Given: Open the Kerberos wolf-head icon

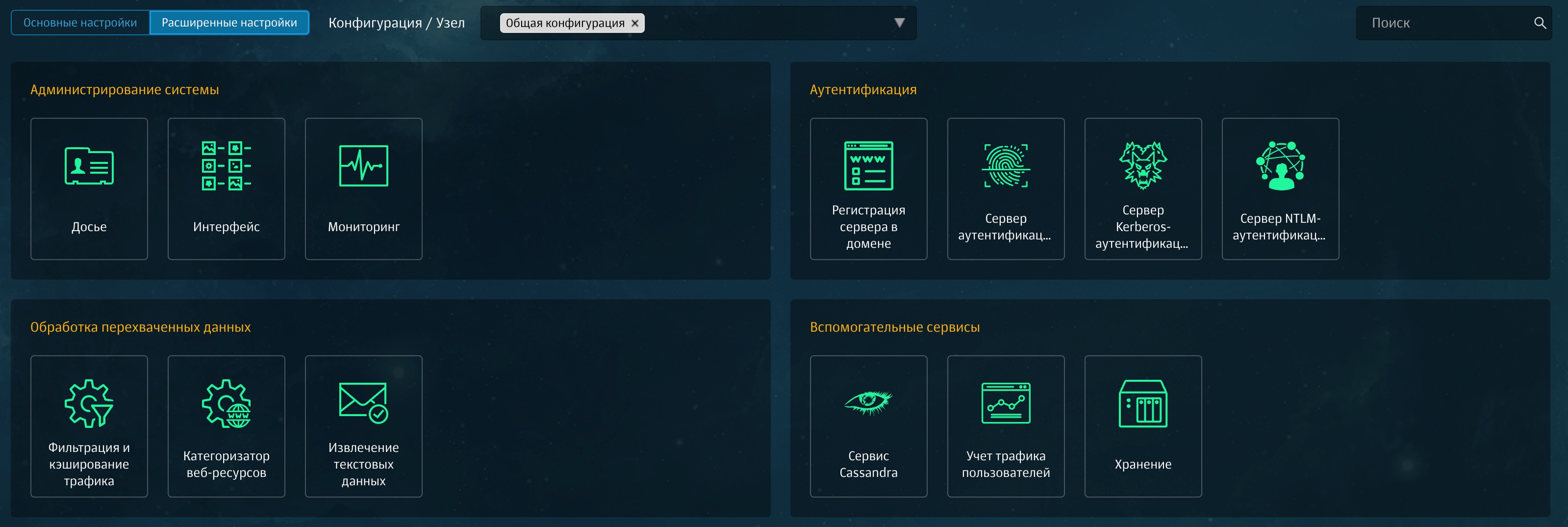Looking at the screenshot, I should 1143,166.
